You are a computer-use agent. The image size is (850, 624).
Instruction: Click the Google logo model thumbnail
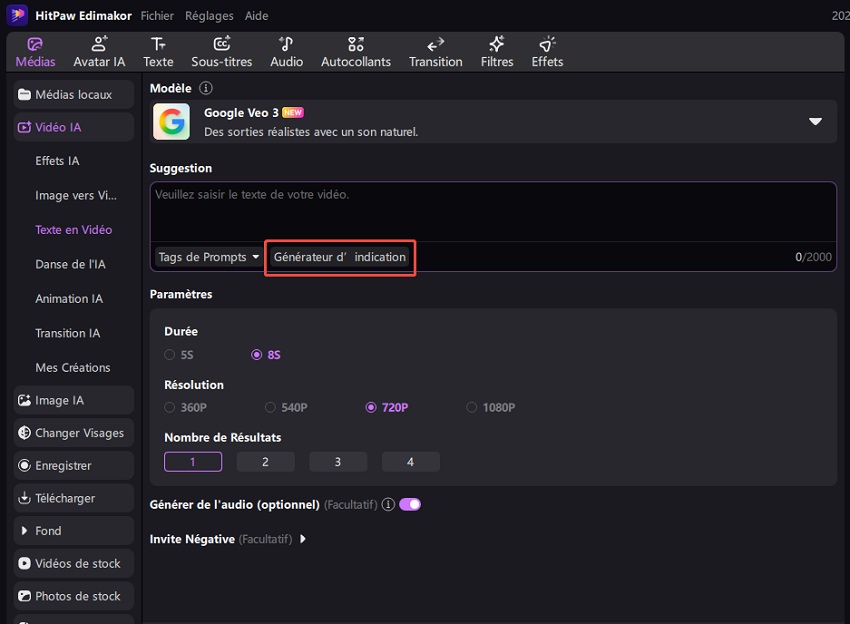coord(171,121)
